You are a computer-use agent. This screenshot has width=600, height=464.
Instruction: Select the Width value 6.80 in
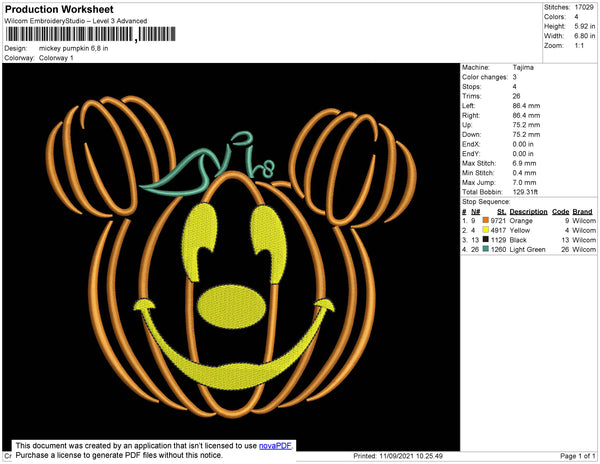585,36
